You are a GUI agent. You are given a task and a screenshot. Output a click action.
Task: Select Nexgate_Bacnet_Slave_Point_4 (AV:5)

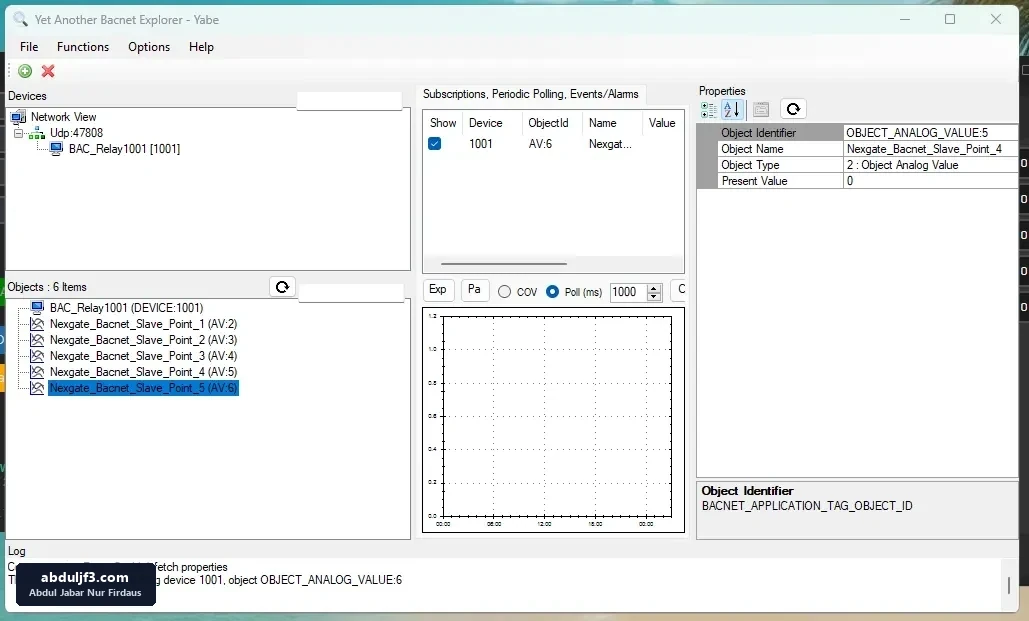[x=143, y=372]
